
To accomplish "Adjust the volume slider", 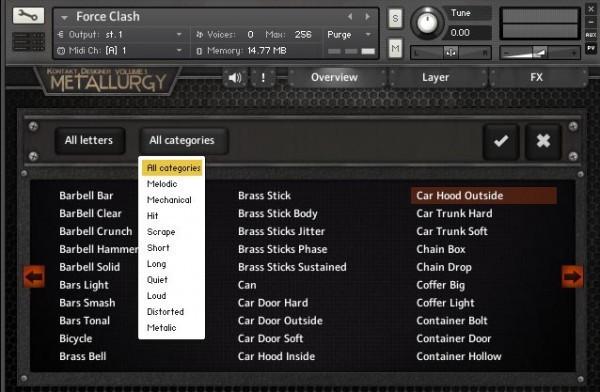I will tap(540, 52).
